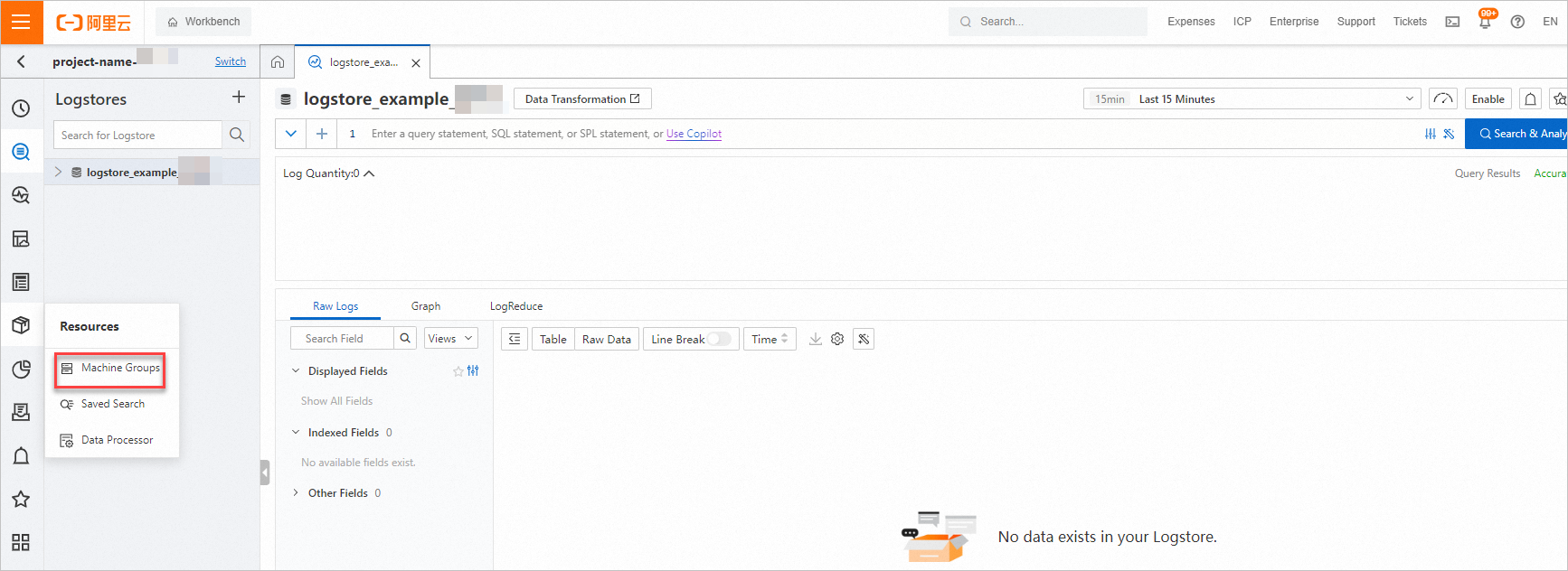Expand the Other Fields section

(x=296, y=493)
